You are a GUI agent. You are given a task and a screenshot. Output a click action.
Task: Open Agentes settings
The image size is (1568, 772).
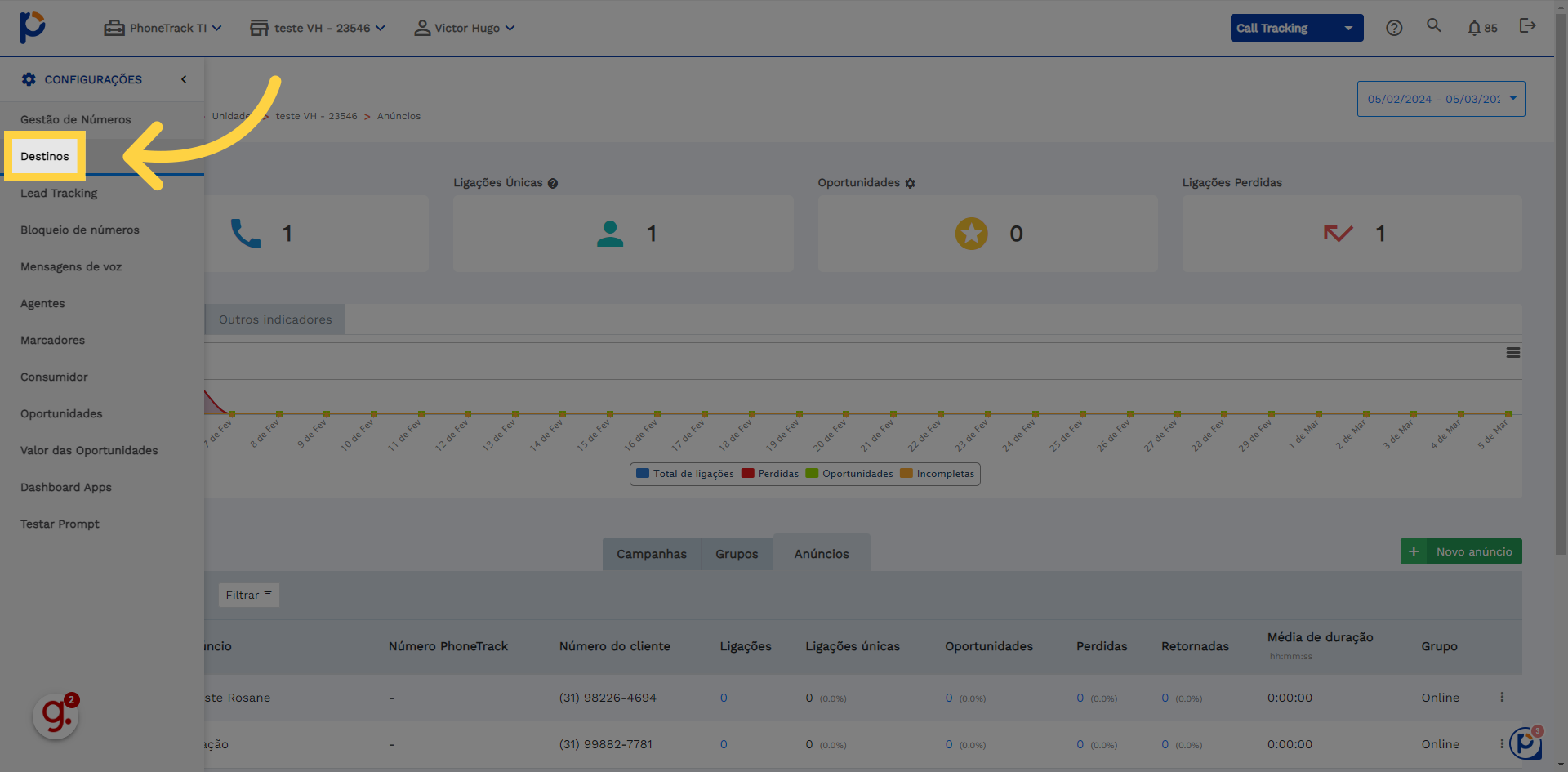point(42,303)
